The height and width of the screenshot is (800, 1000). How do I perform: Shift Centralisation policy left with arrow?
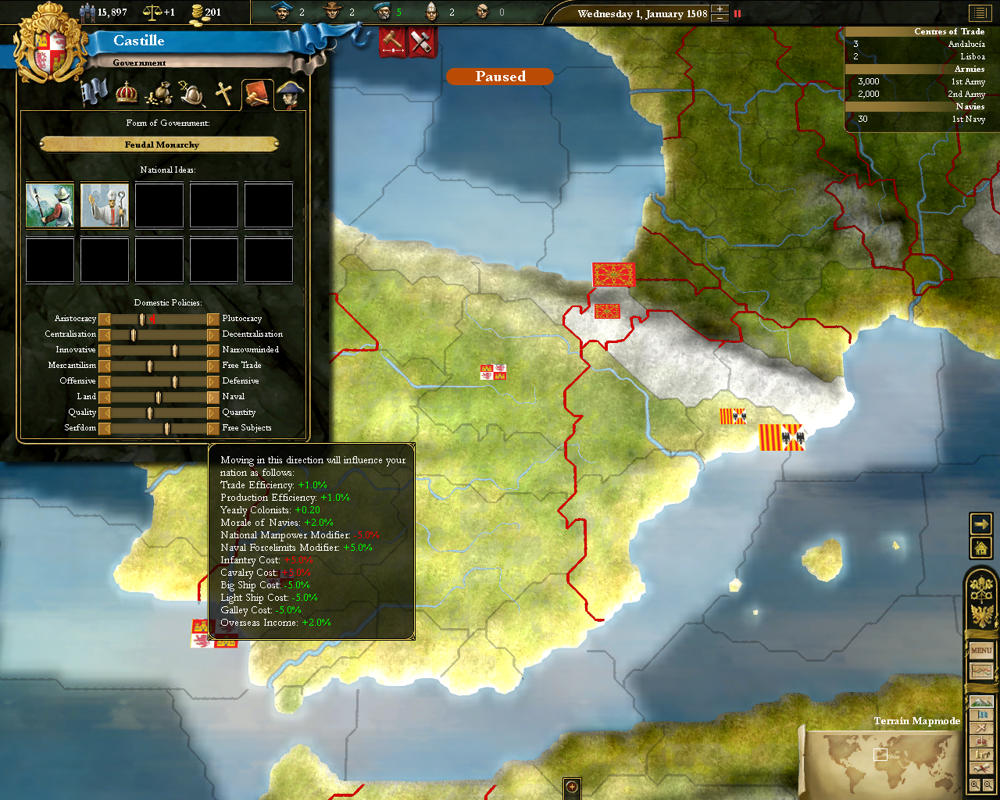point(104,335)
